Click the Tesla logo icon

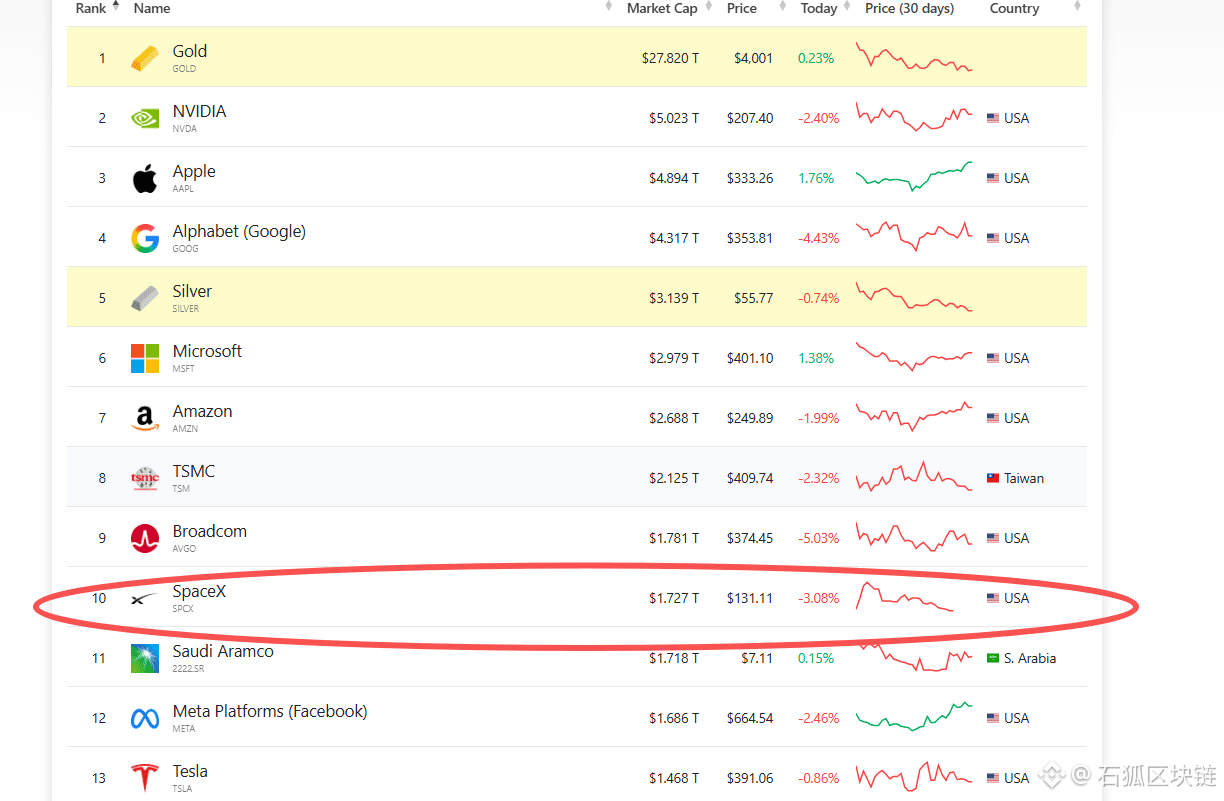click(145, 778)
